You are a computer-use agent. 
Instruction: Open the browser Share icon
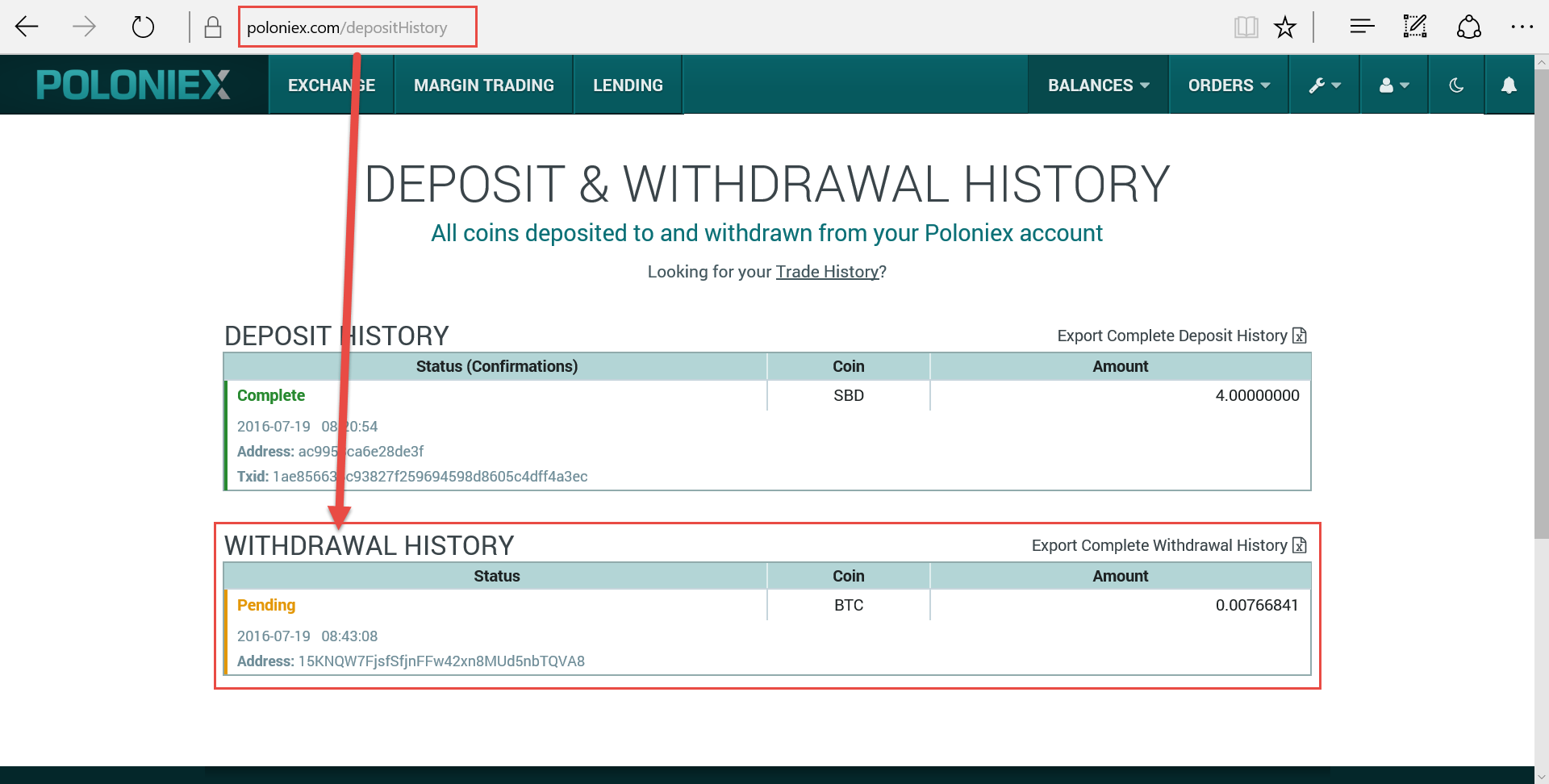[x=1468, y=27]
